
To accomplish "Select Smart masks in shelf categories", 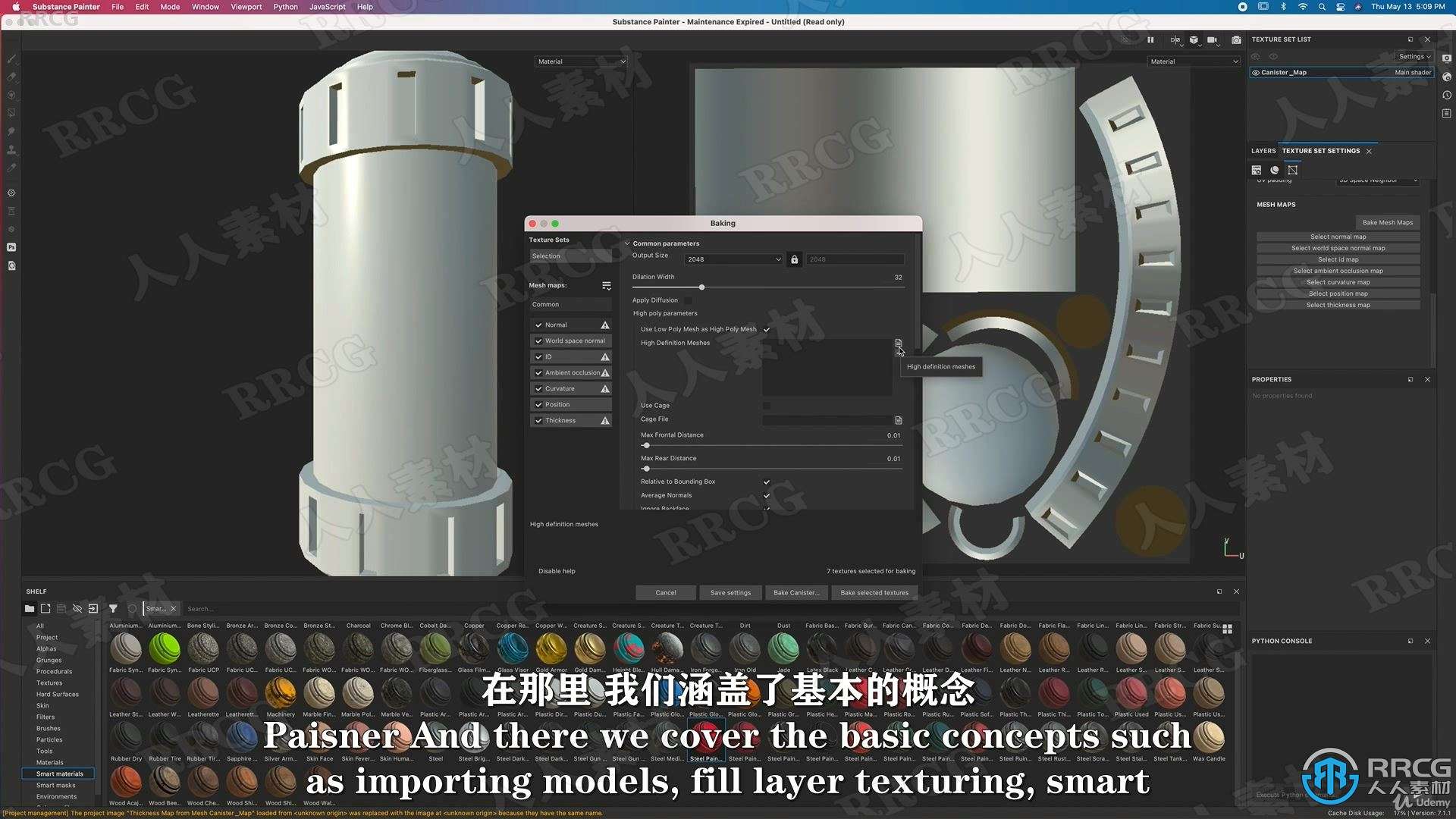I will click(x=56, y=785).
